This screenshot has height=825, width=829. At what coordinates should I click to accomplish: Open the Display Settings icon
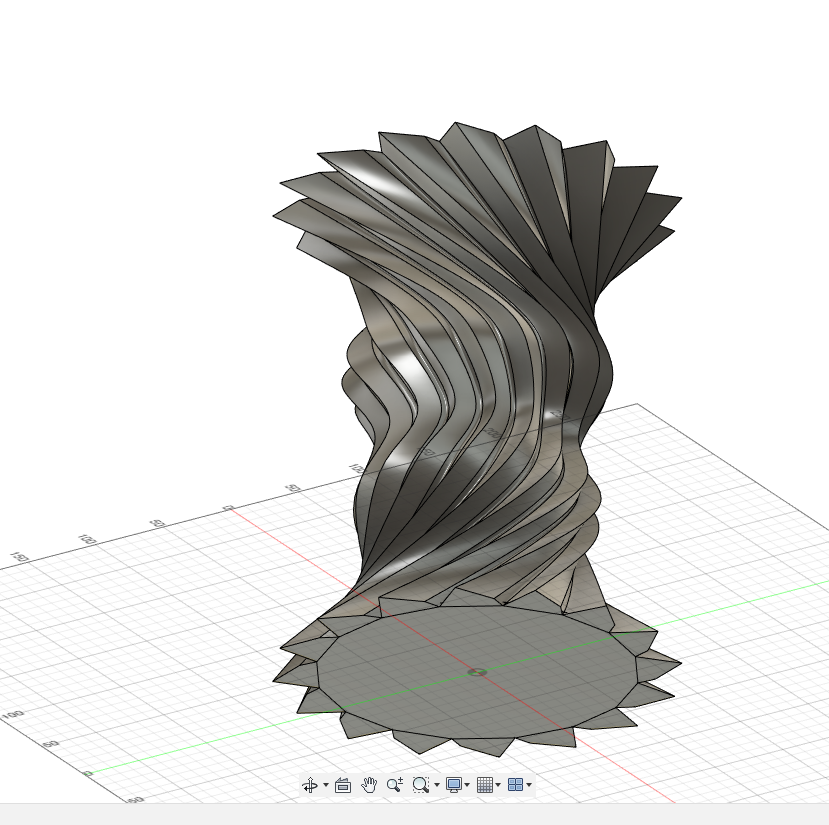click(x=455, y=786)
